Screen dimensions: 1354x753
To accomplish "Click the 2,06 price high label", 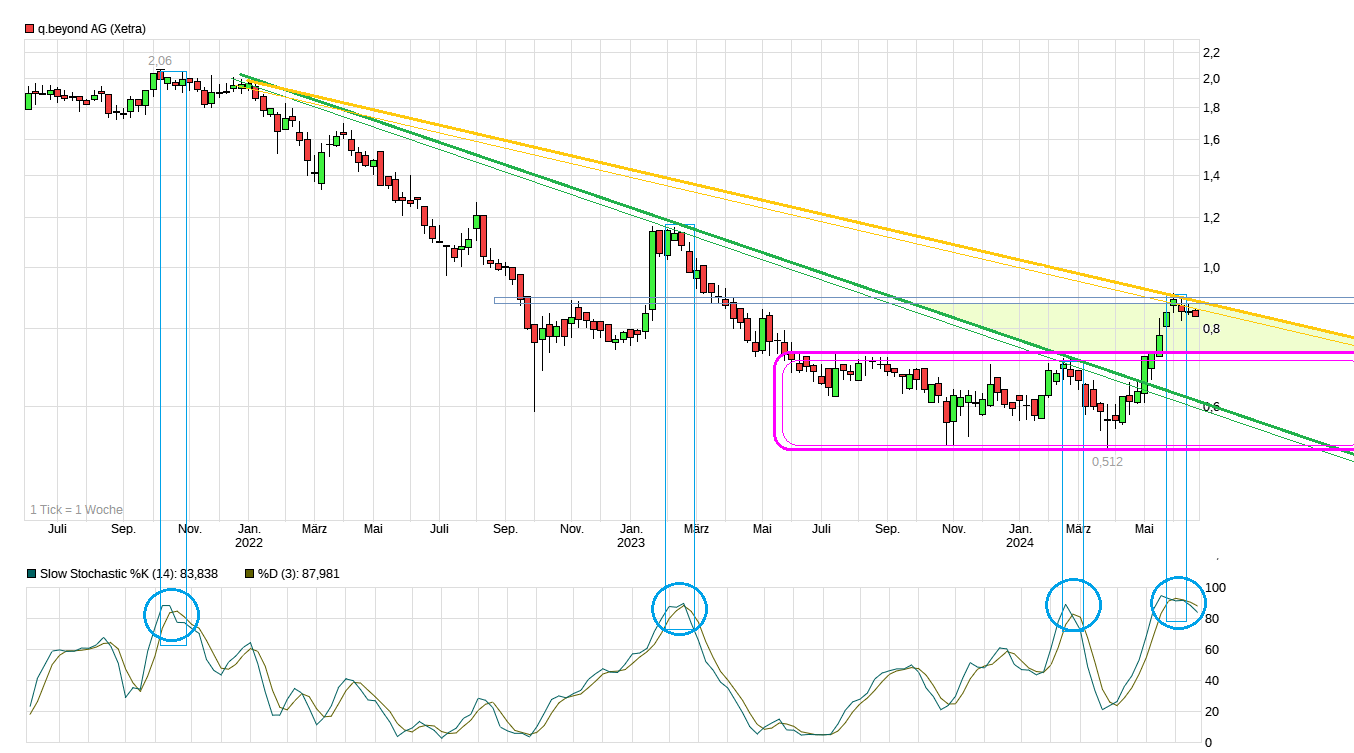I will click(x=158, y=61).
